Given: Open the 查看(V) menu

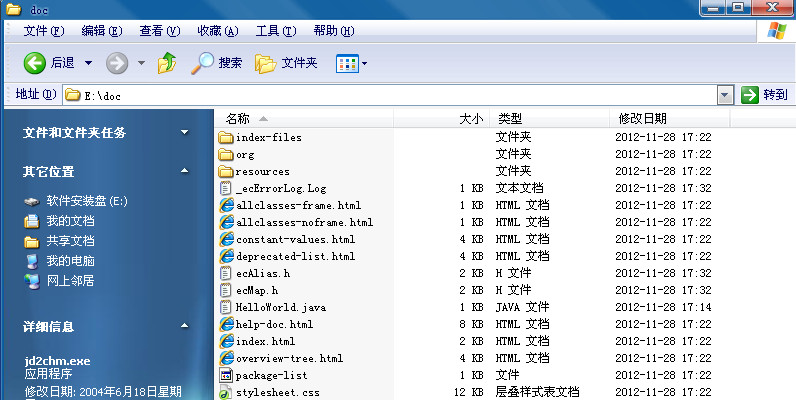Looking at the screenshot, I should click(160, 31).
